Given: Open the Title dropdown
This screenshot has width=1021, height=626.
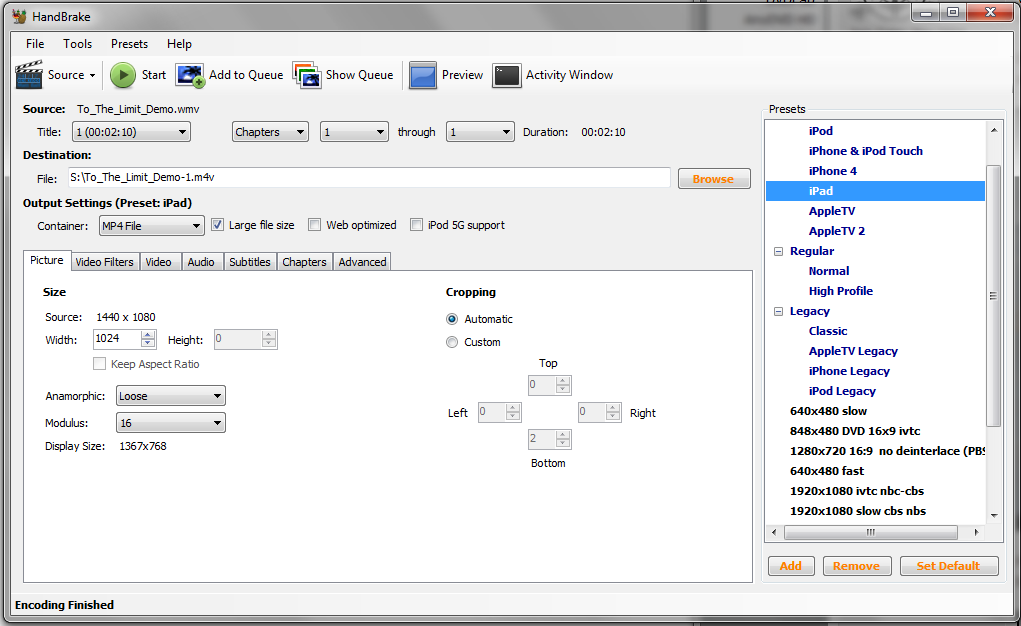Looking at the screenshot, I should pyautogui.click(x=131, y=132).
